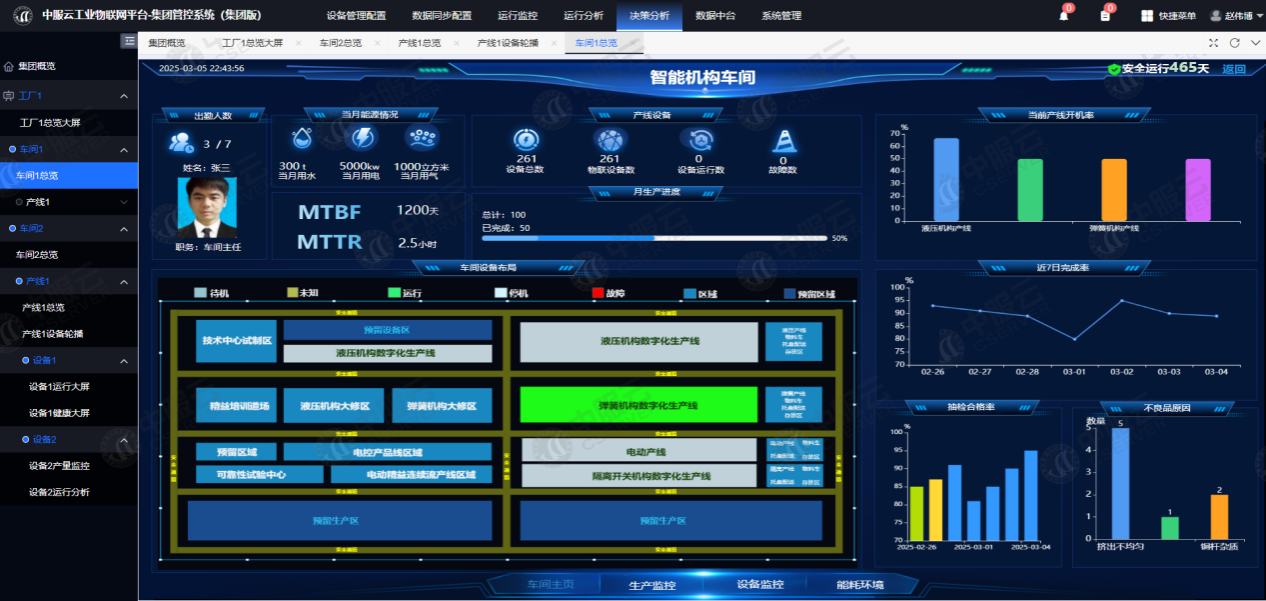Click the 故障数 warning cone icon
This screenshot has width=1266, height=601.
pos(783,141)
